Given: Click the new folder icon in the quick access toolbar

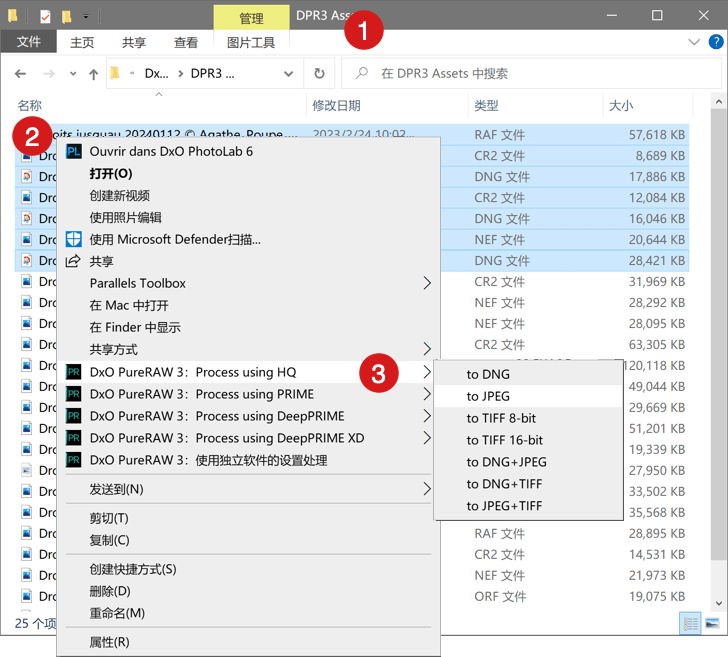Looking at the screenshot, I should [67, 17].
